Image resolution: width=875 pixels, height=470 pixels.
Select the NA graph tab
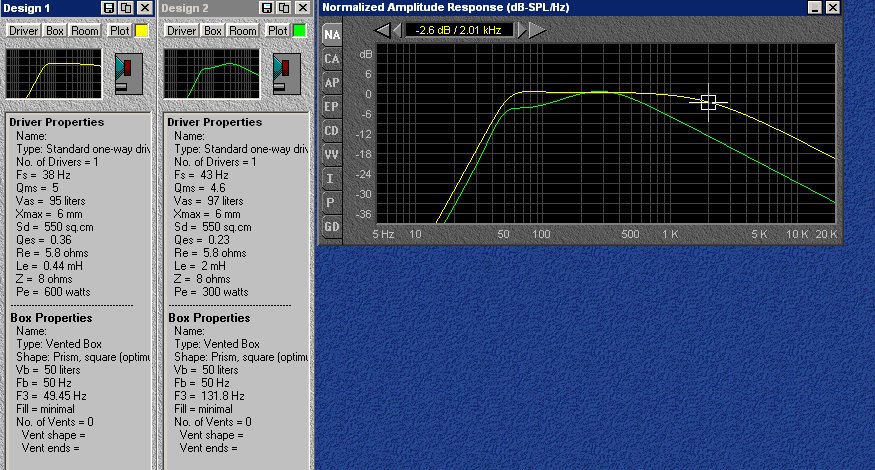[x=332, y=35]
